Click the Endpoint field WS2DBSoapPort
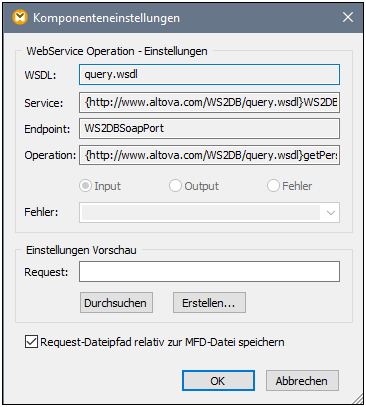This screenshot has height=407, width=366. click(x=209, y=128)
